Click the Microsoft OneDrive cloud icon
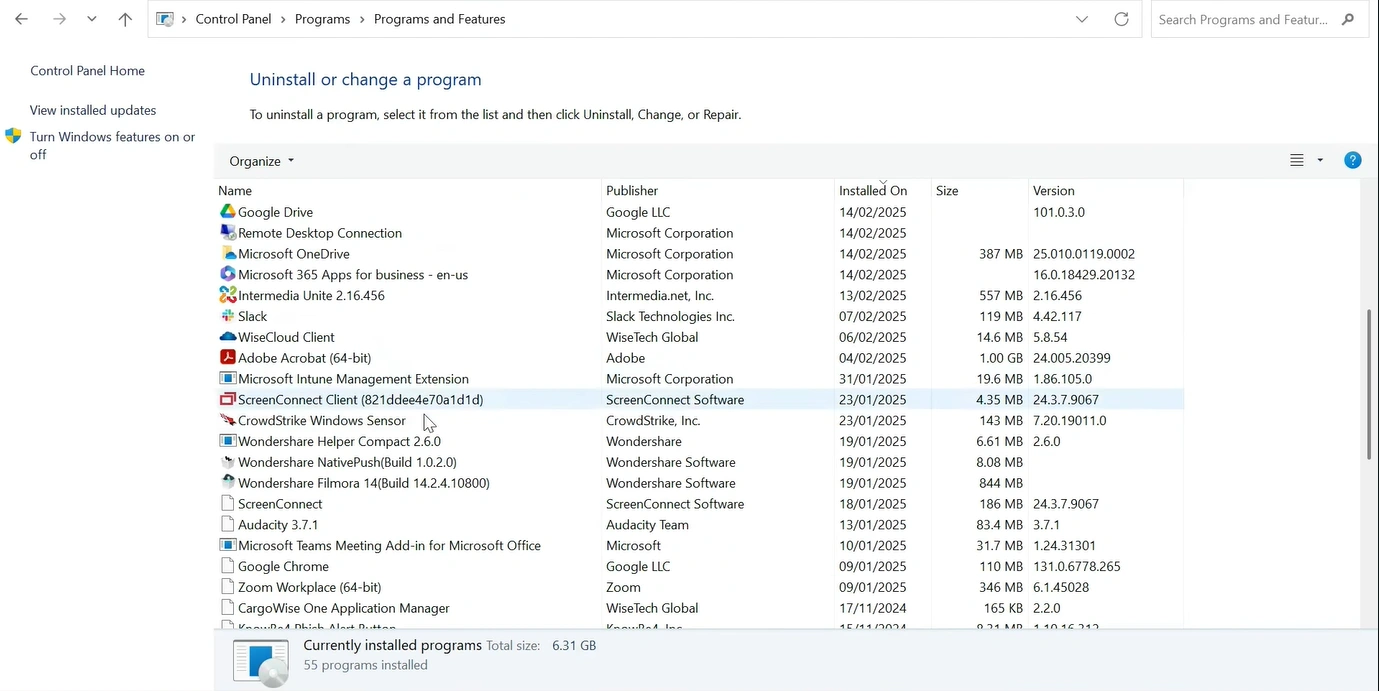 228,254
